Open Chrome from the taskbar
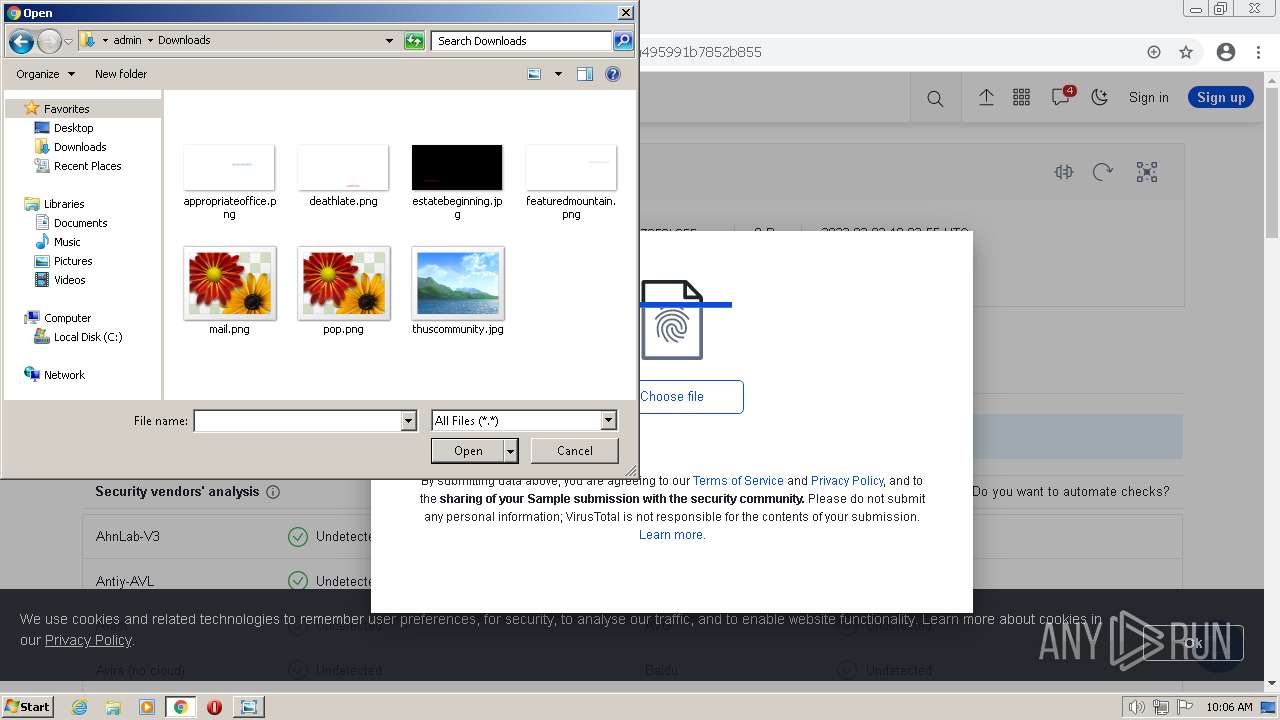Image resolution: width=1280 pixels, height=720 pixels. point(180,707)
